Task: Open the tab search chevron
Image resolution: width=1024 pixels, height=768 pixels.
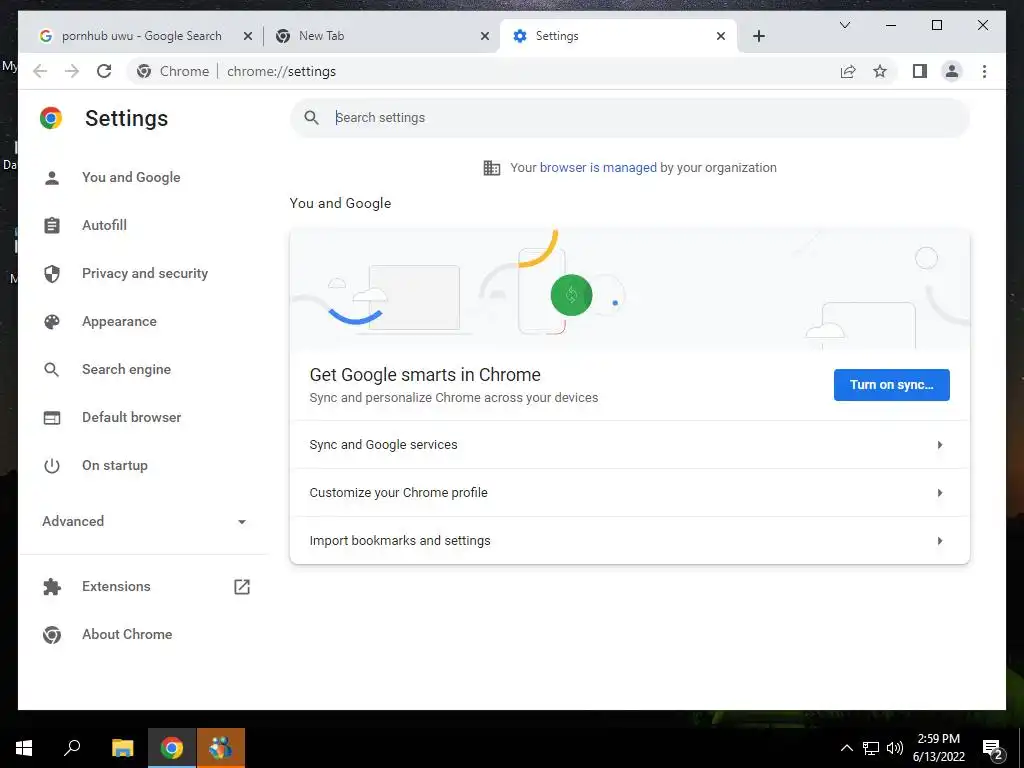Action: tap(844, 25)
